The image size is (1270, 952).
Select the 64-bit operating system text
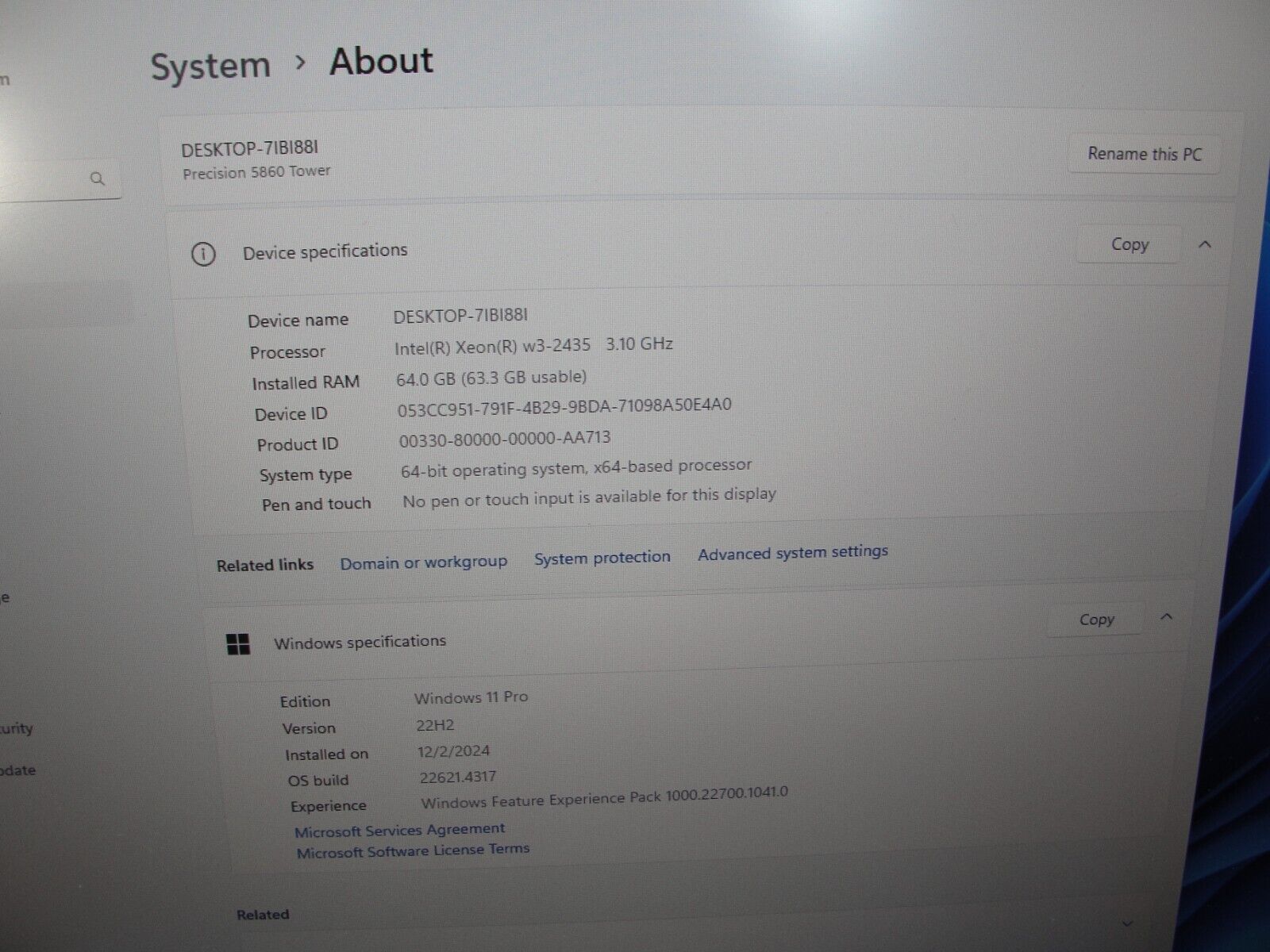pos(576,468)
